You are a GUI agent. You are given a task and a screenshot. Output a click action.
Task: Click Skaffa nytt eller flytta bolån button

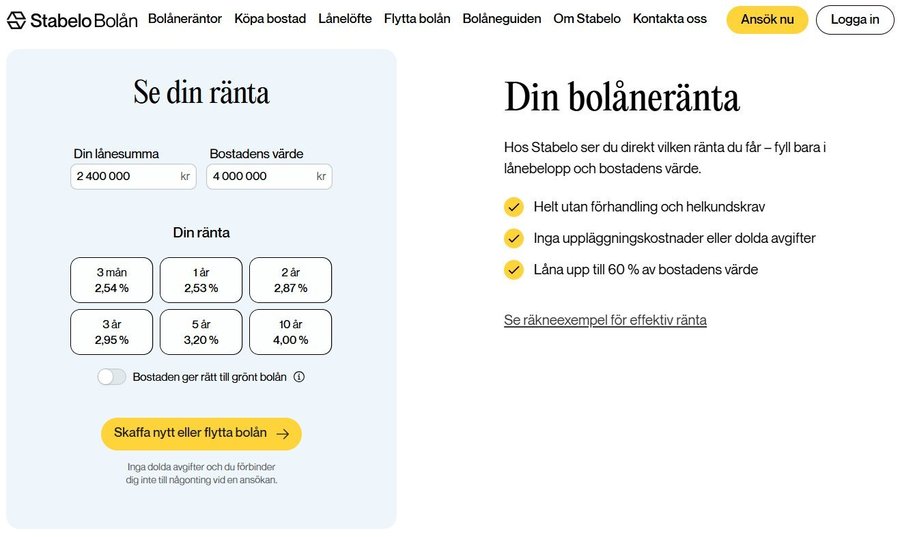click(x=201, y=434)
